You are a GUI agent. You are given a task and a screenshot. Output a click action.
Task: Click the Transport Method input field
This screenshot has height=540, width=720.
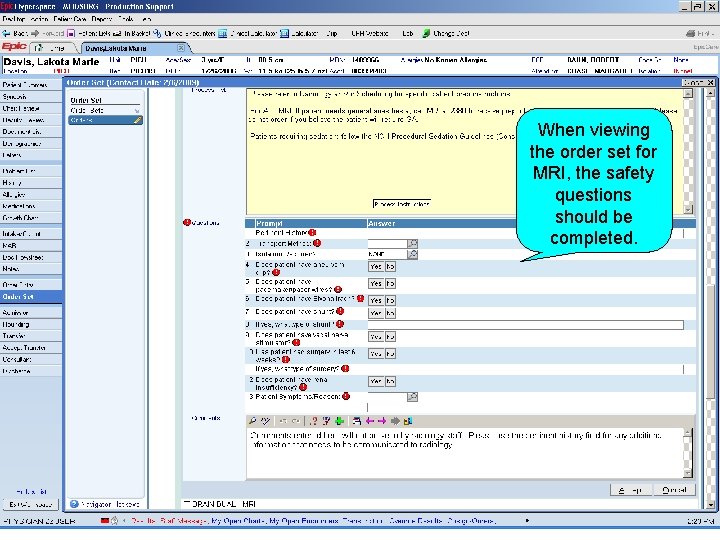pyautogui.click(x=388, y=243)
